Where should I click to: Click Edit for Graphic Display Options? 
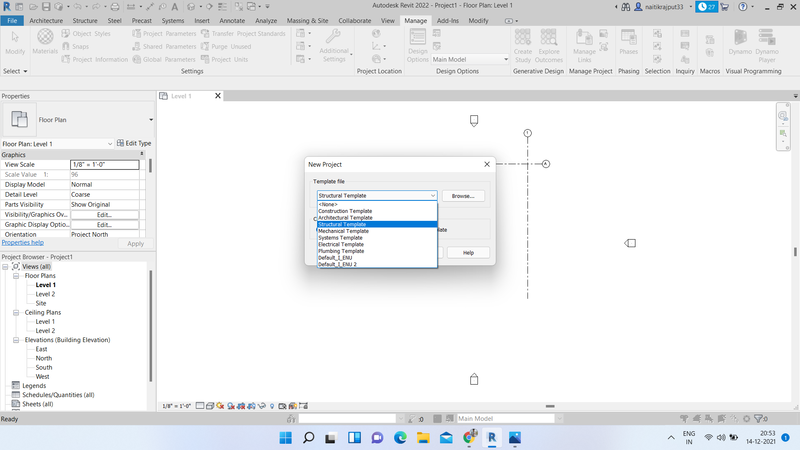click(105, 224)
